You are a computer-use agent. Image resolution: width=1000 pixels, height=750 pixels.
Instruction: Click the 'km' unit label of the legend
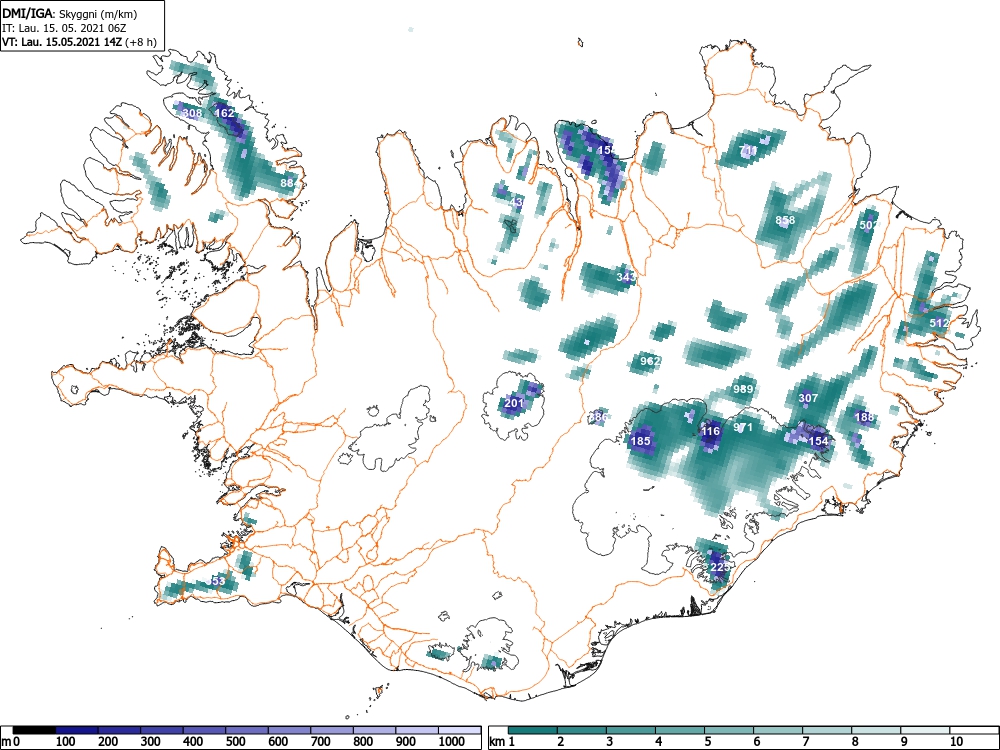coord(497,741)
